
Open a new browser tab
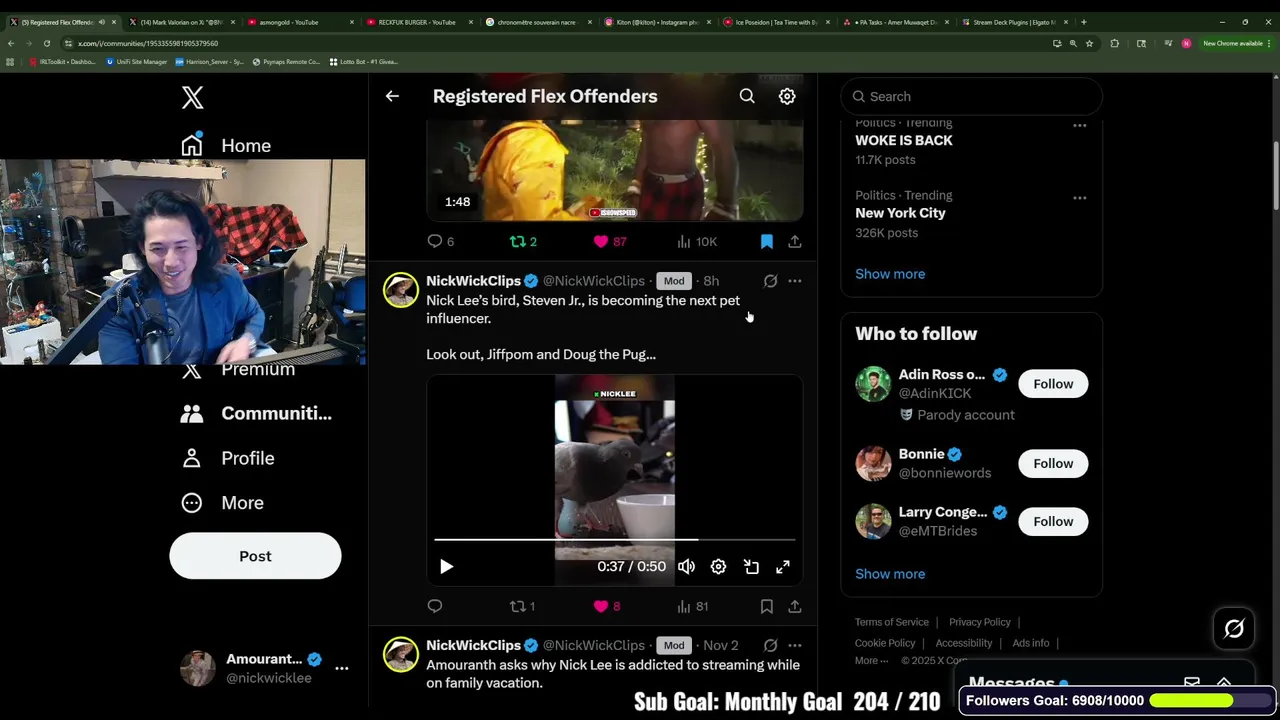(x=1083, y=22)
